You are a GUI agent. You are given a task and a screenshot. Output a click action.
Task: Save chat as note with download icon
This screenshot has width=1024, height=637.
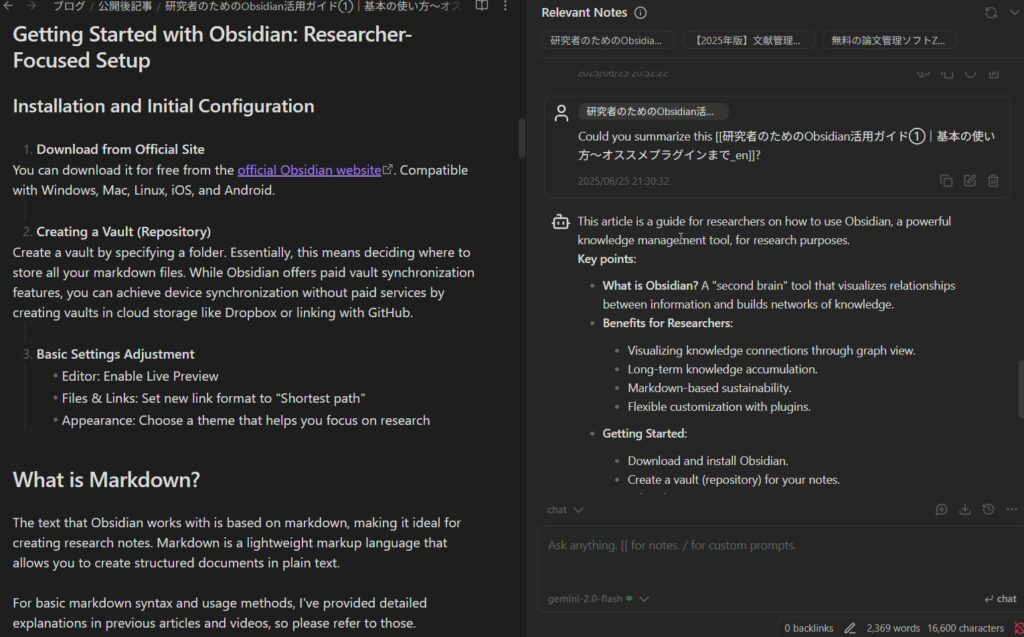click(x=965, y=510)
